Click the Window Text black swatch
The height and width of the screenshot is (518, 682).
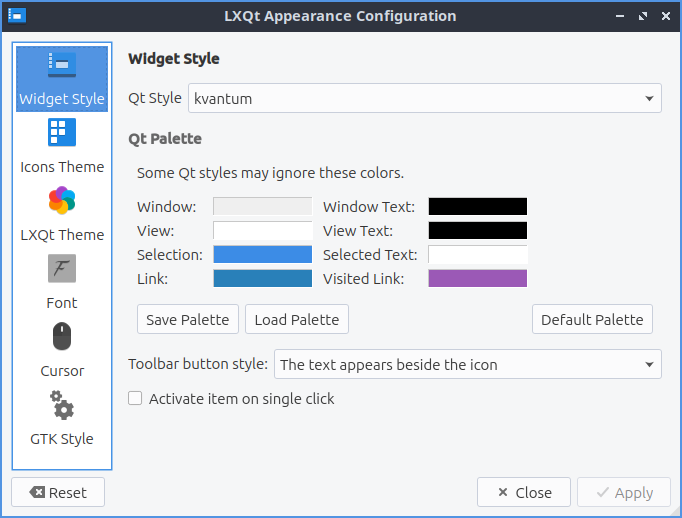[477, 207]
